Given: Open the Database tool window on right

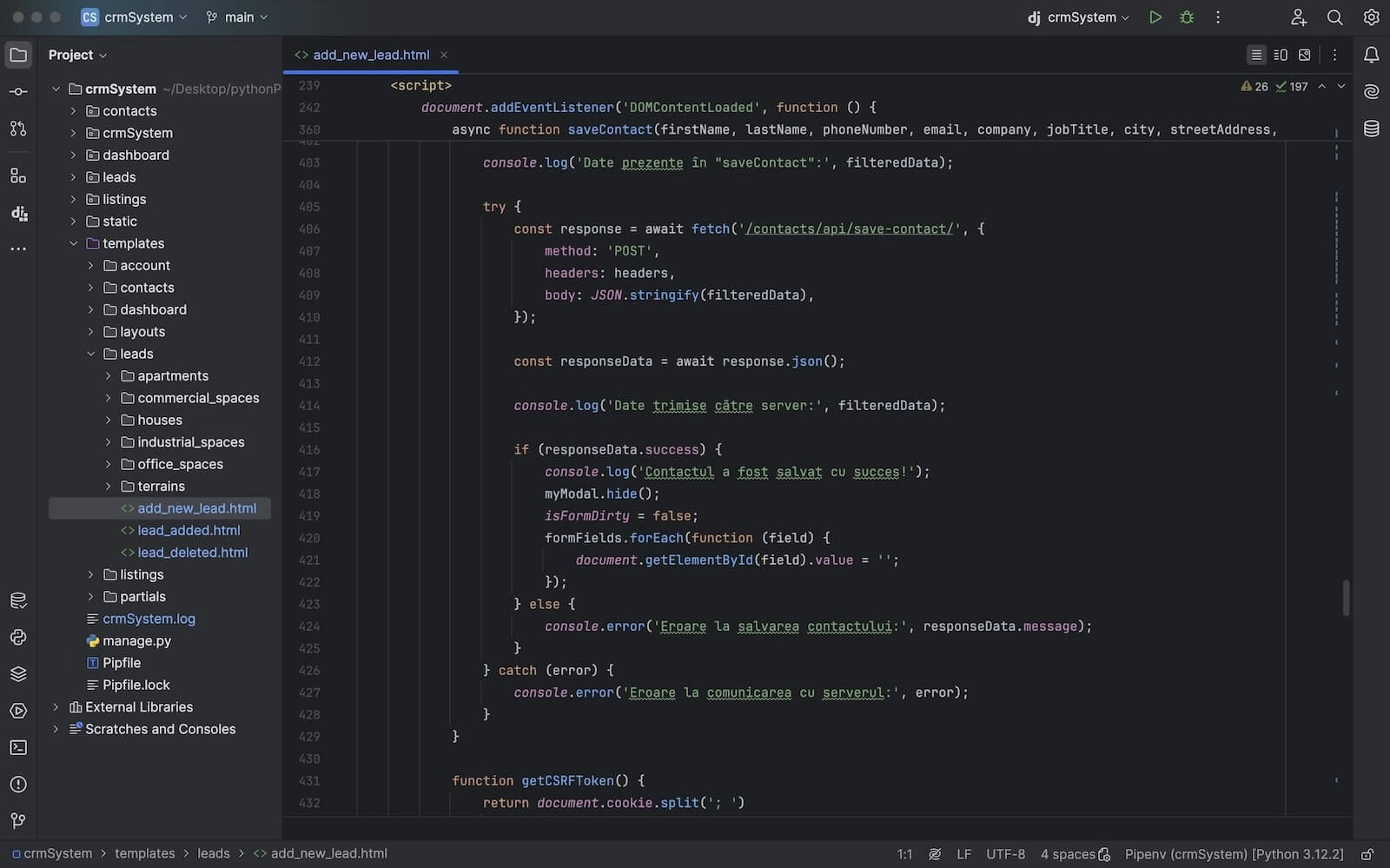Looking at the screenshot, I should click(1371, 129).
